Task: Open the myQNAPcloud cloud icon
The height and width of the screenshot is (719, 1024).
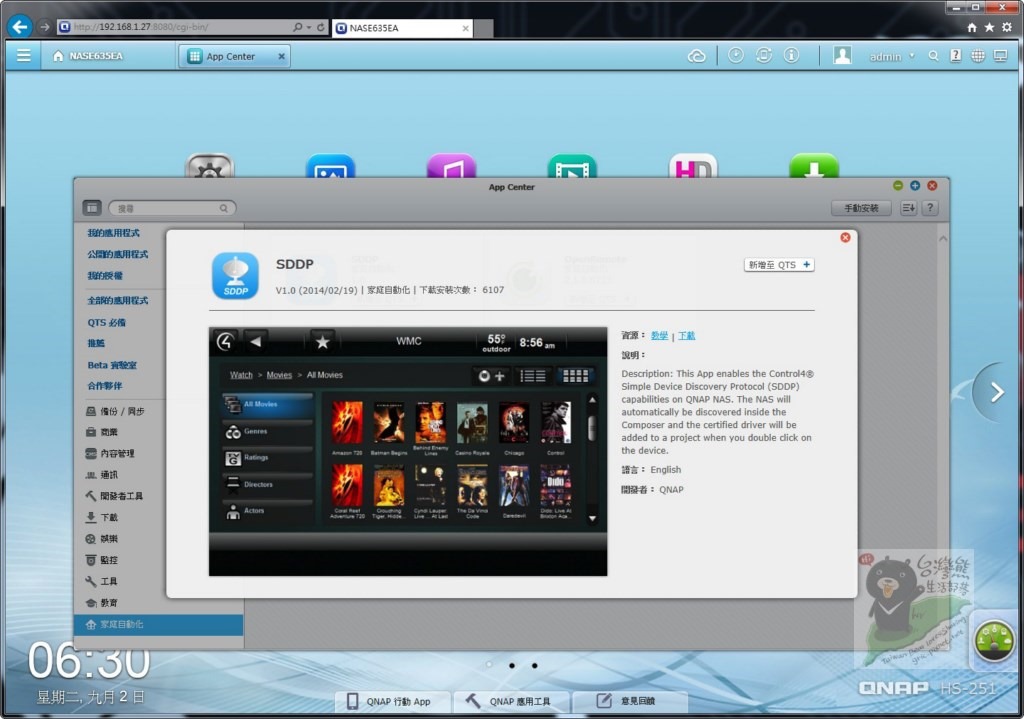Action: click(x=697, y=56)
